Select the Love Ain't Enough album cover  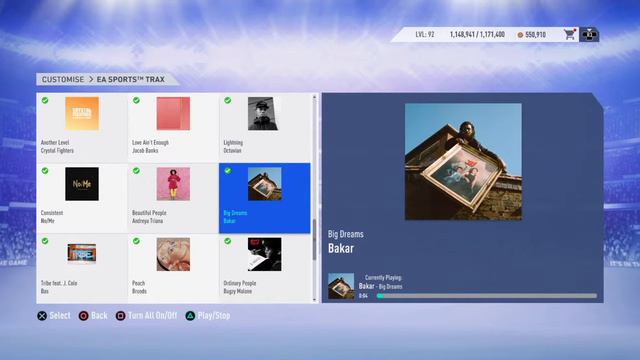pos(173,113)
